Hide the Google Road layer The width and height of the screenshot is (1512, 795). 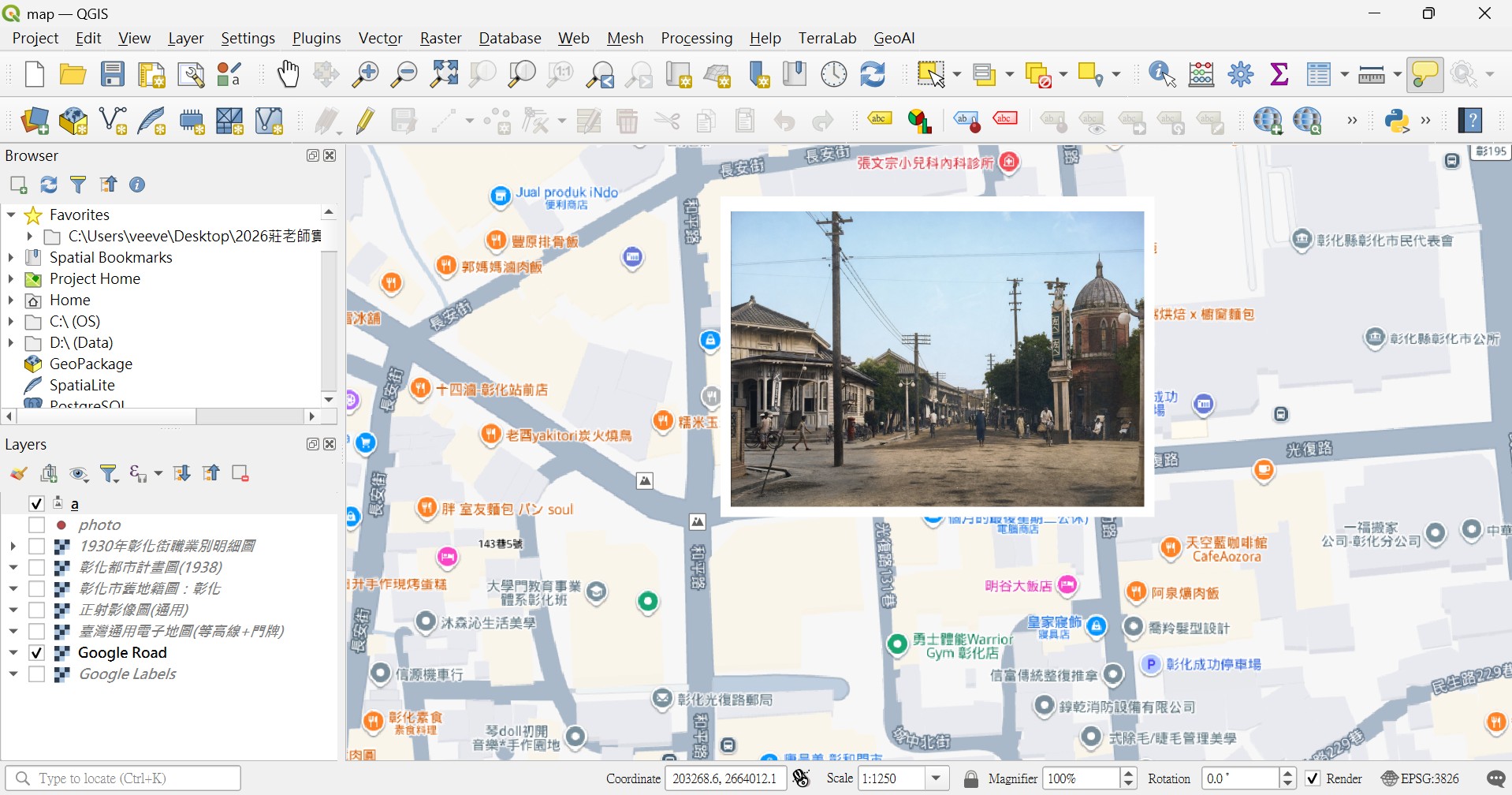pyautogui.click(x=36, y=652)
